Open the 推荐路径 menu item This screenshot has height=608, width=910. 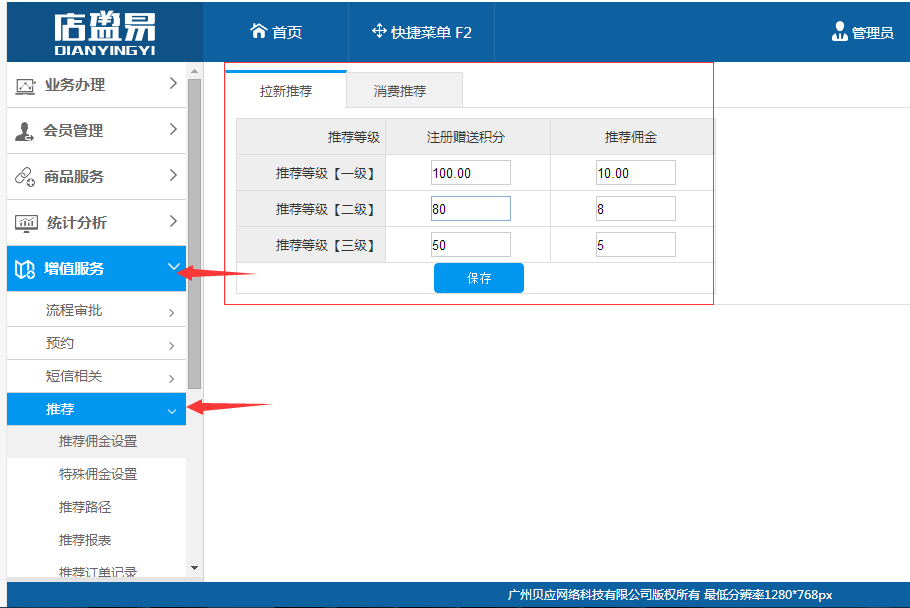[85, 507]
